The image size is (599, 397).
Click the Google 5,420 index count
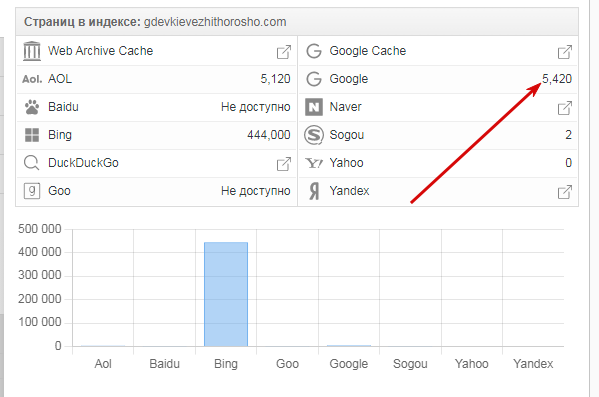point(557,79)
